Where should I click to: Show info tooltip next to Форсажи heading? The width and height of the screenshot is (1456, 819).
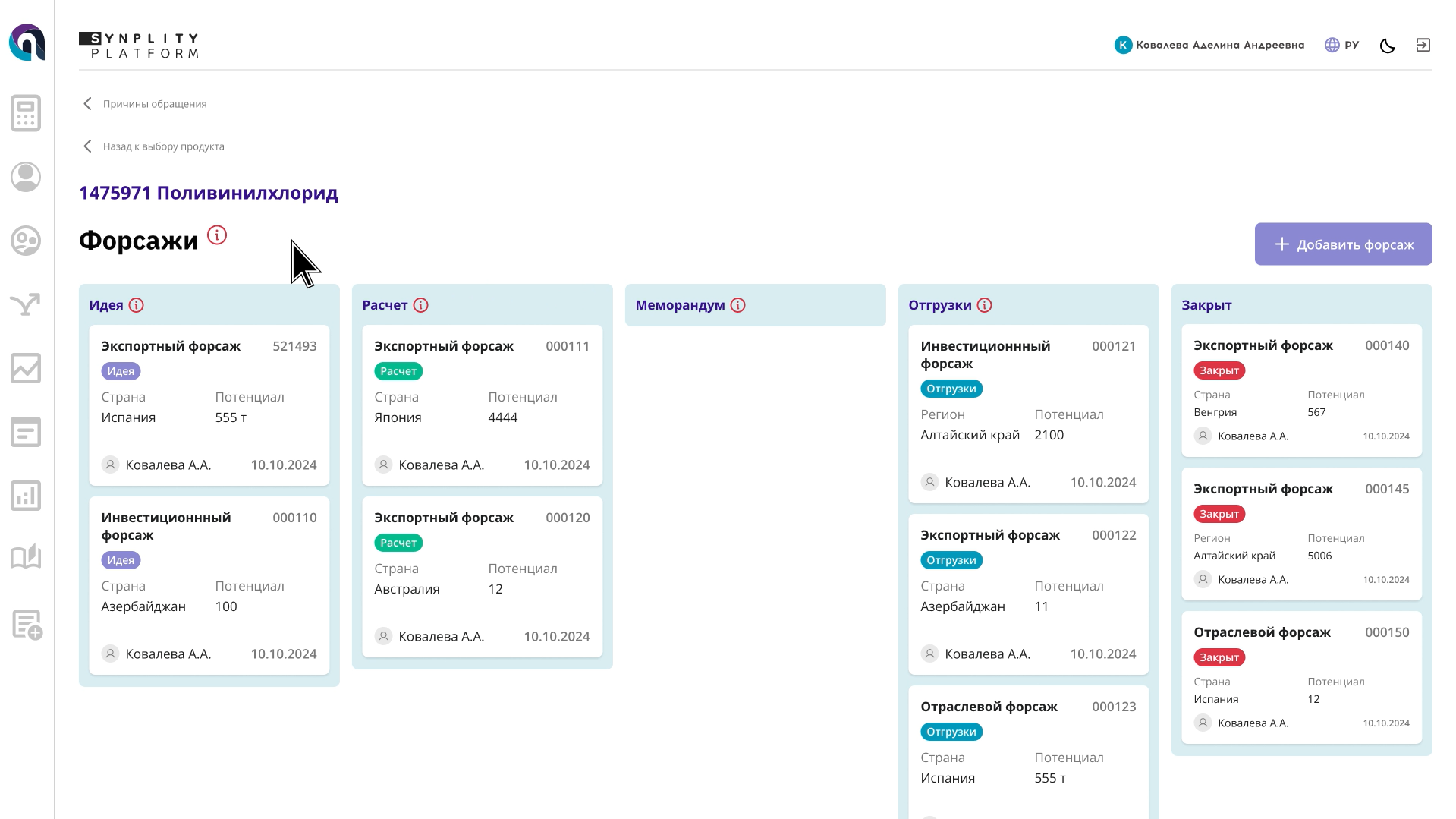click(218, 235)
